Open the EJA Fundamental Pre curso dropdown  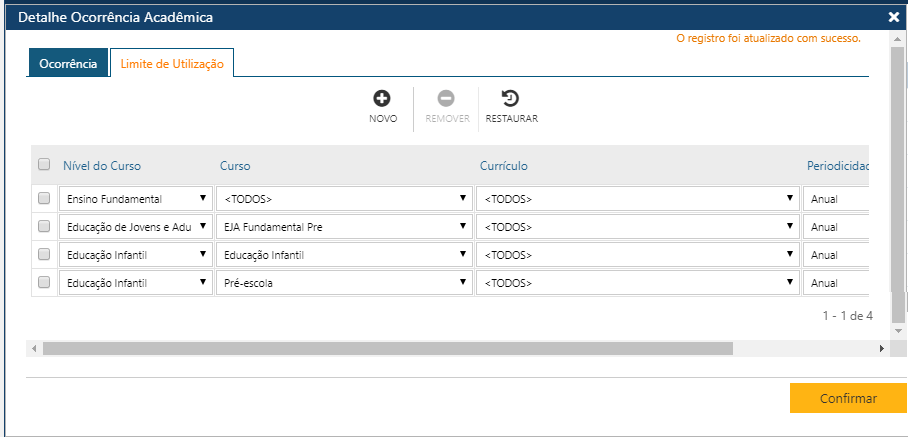(345, 227)
